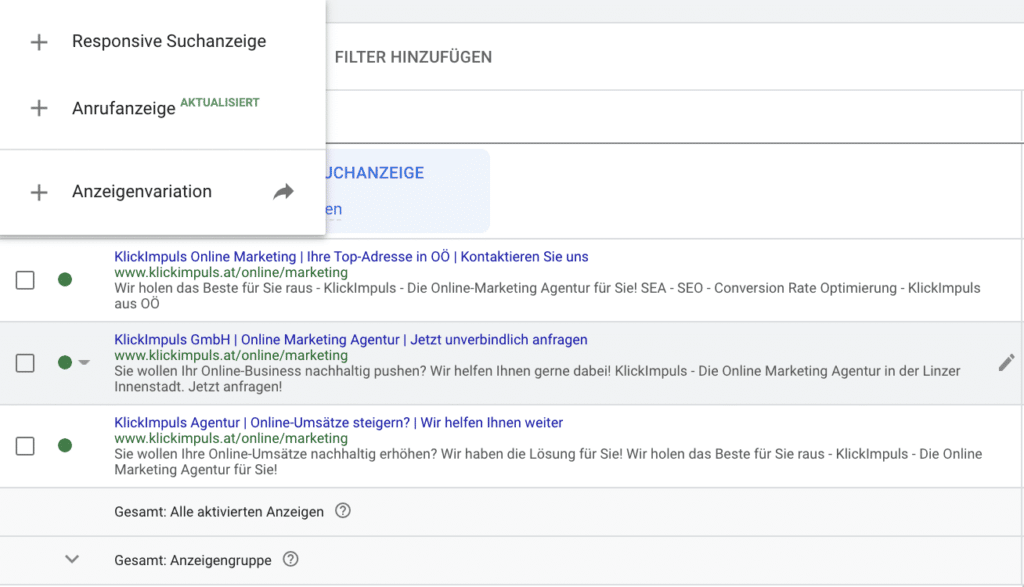This screenshot has width=1024, height=587.
Task: Click plus icon beside Responsive Suchanzeige
Action: (39, 42)
